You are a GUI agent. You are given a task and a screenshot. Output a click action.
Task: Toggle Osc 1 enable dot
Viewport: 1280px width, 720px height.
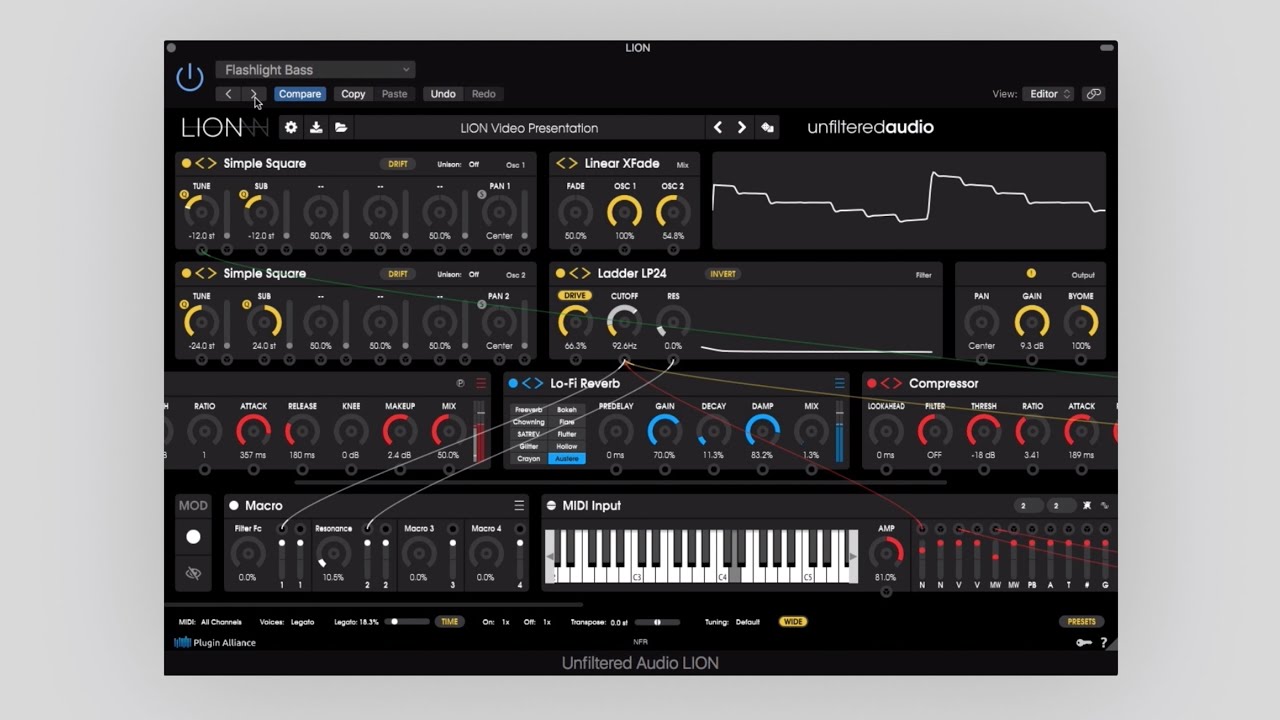tap(186, 163)
